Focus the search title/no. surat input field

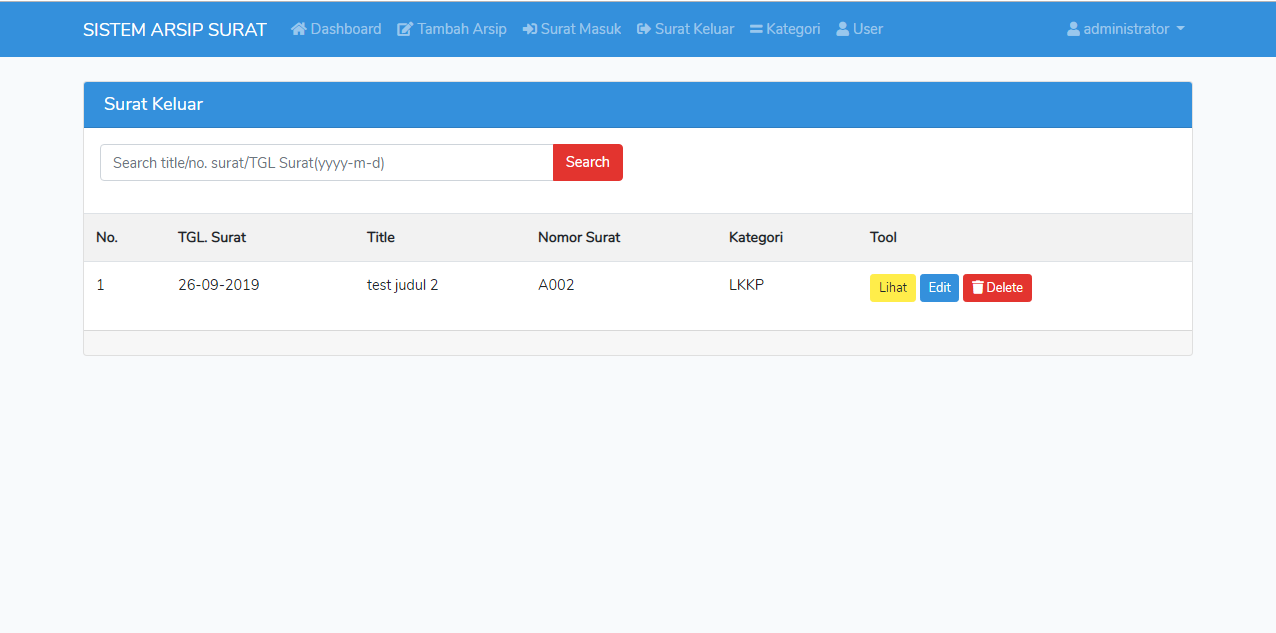click(327, 162)
